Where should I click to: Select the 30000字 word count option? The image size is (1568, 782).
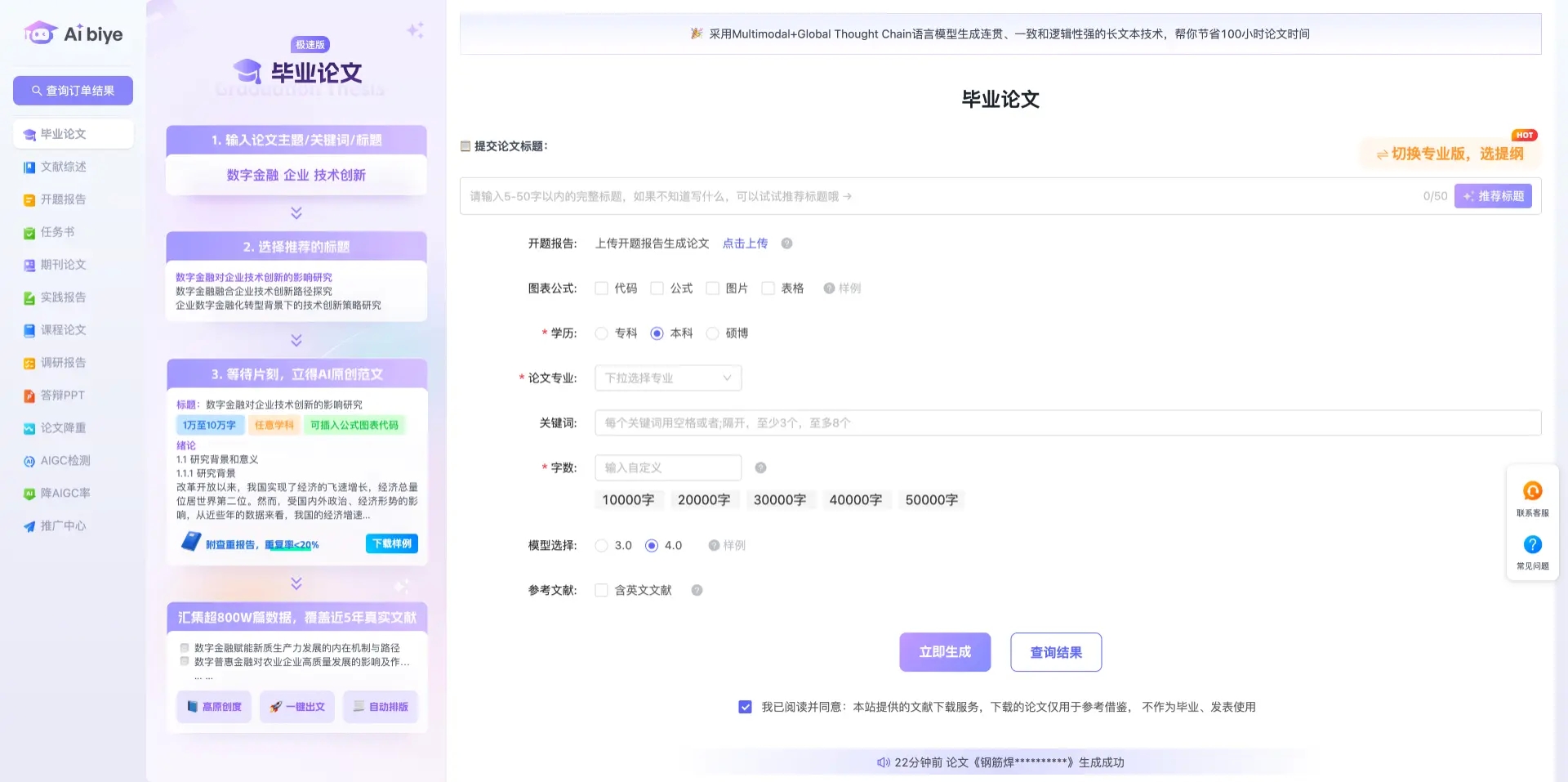pos(781,499)
